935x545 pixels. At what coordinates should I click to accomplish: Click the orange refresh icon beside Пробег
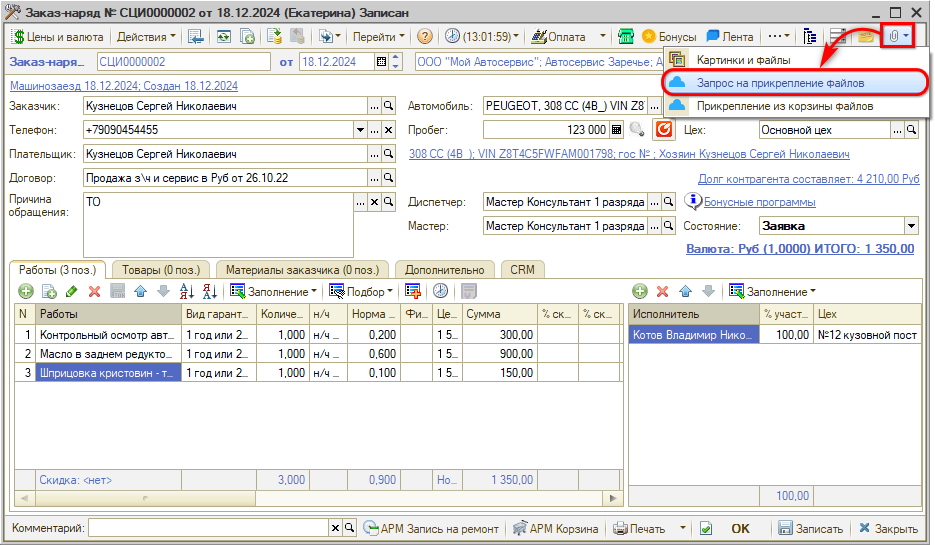click(663, 130)
